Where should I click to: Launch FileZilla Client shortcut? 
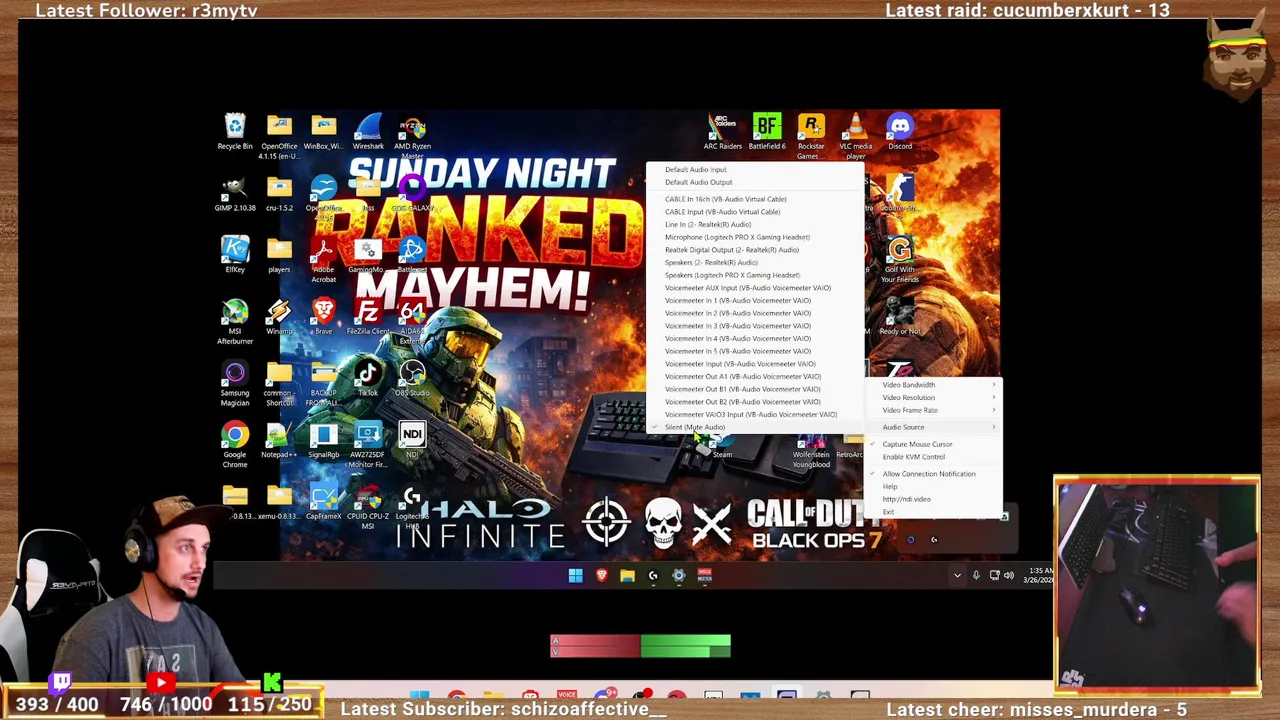368,318
